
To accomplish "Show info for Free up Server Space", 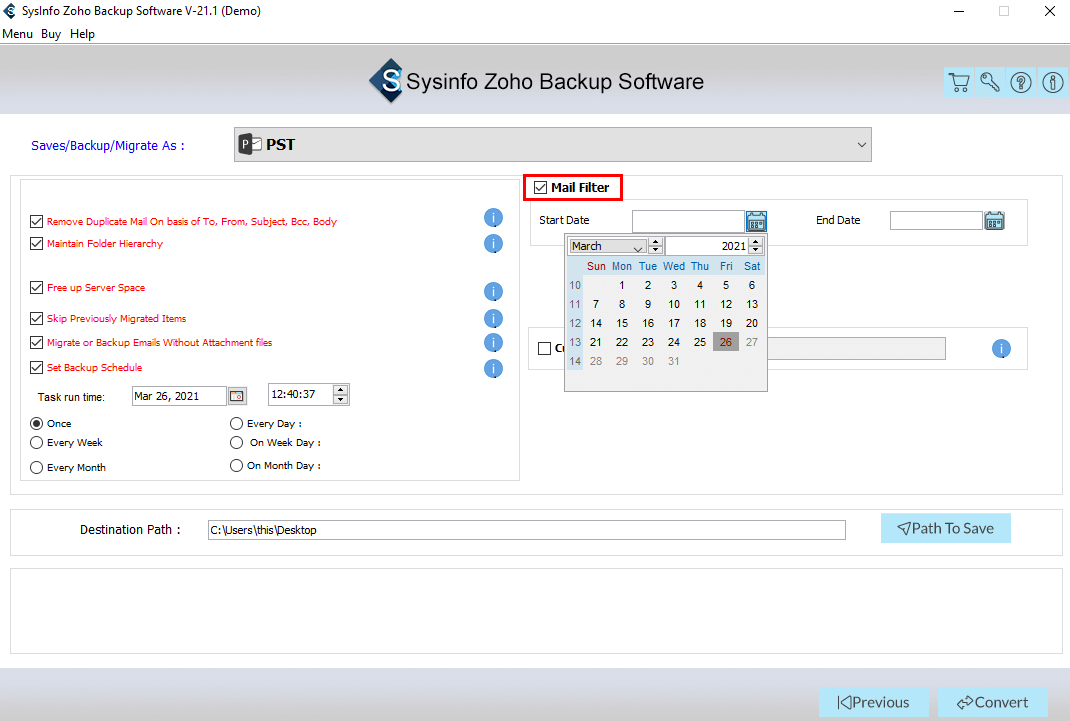I will click(x=493, y=292).
